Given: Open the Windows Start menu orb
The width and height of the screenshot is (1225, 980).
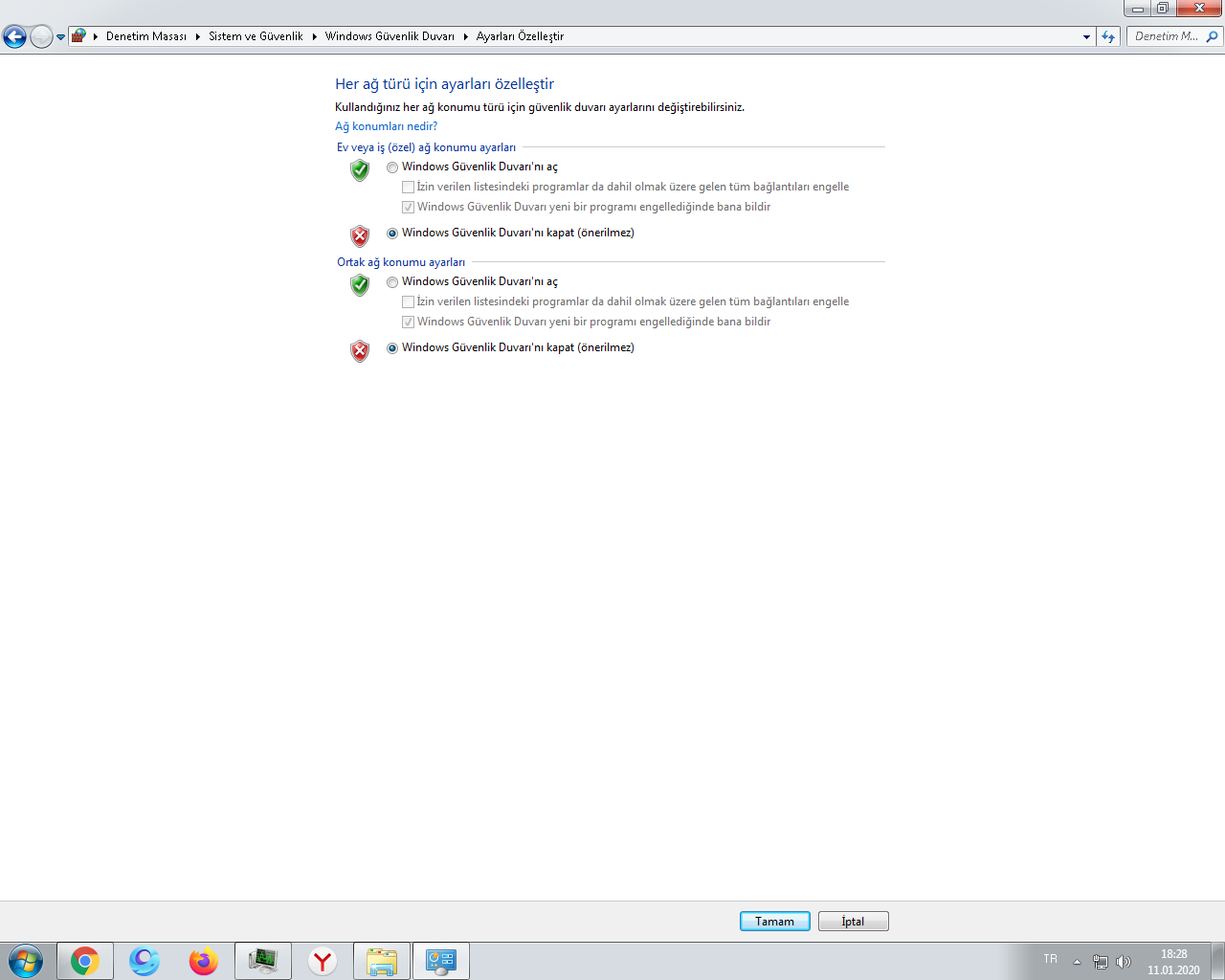Looking at the screenshot, I should pyautogui.click(x=26, y=961).
